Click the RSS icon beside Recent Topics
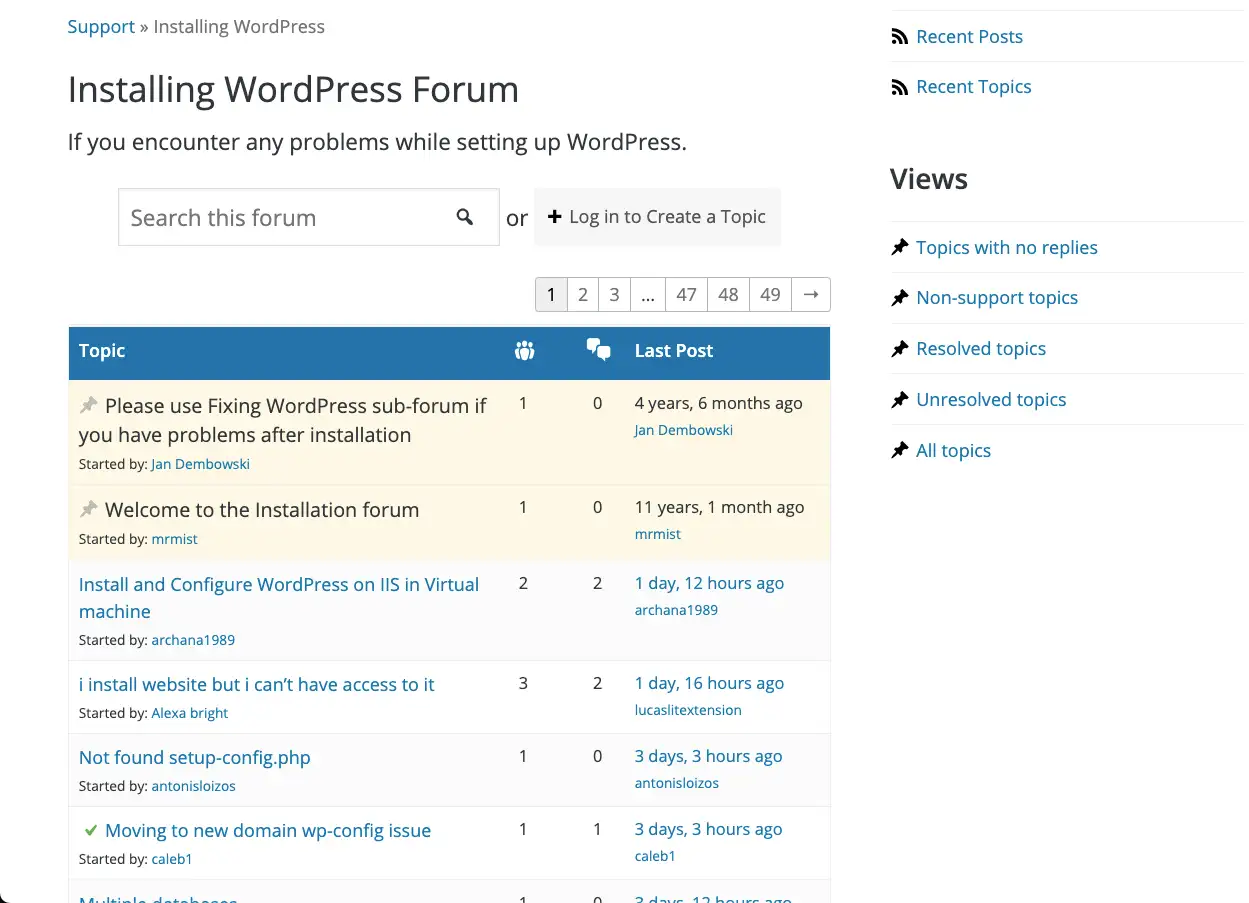This screenshot has height=903, width=1249. (899, 87)
